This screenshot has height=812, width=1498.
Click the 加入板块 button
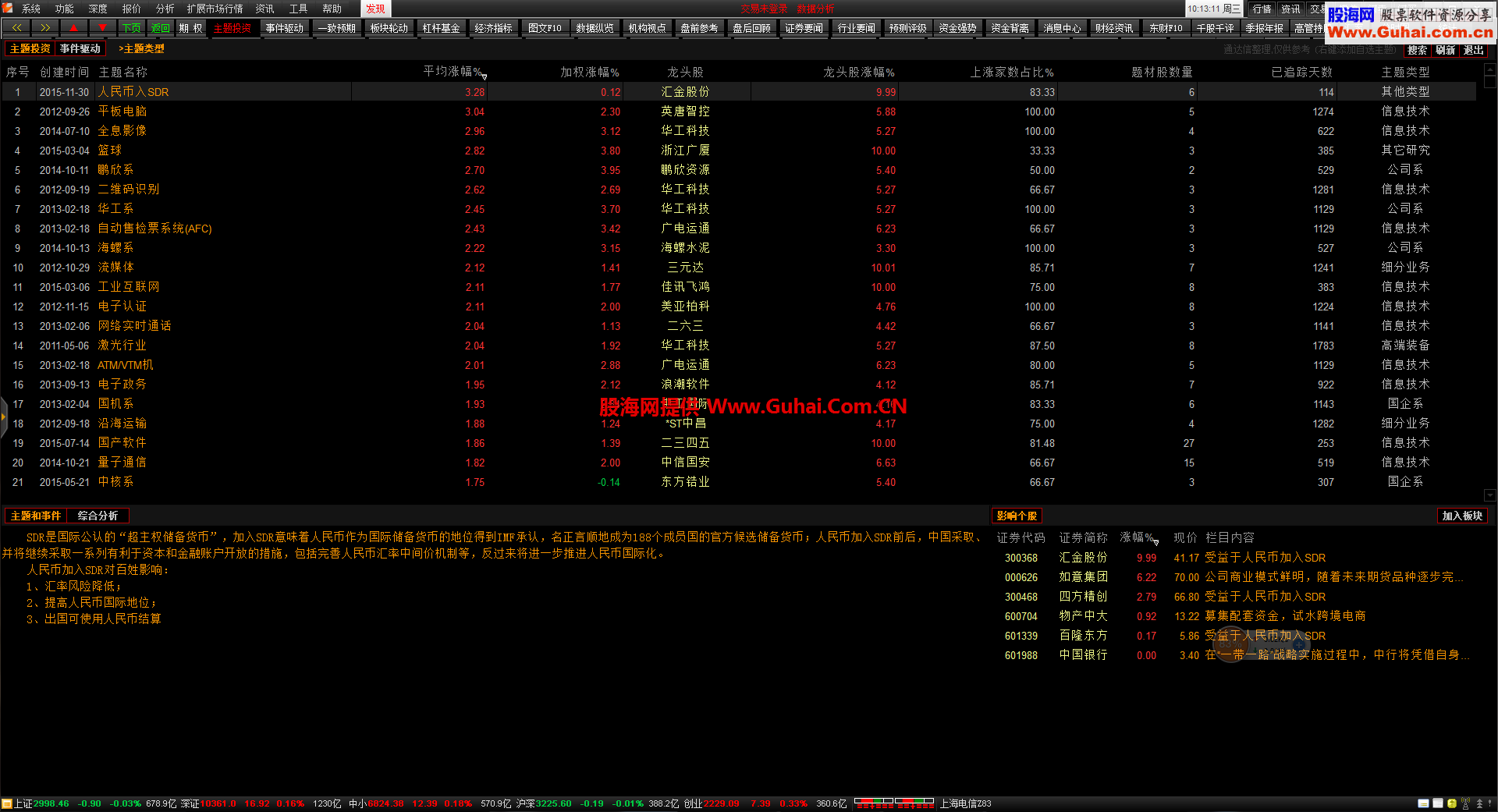pos(1462,516)
